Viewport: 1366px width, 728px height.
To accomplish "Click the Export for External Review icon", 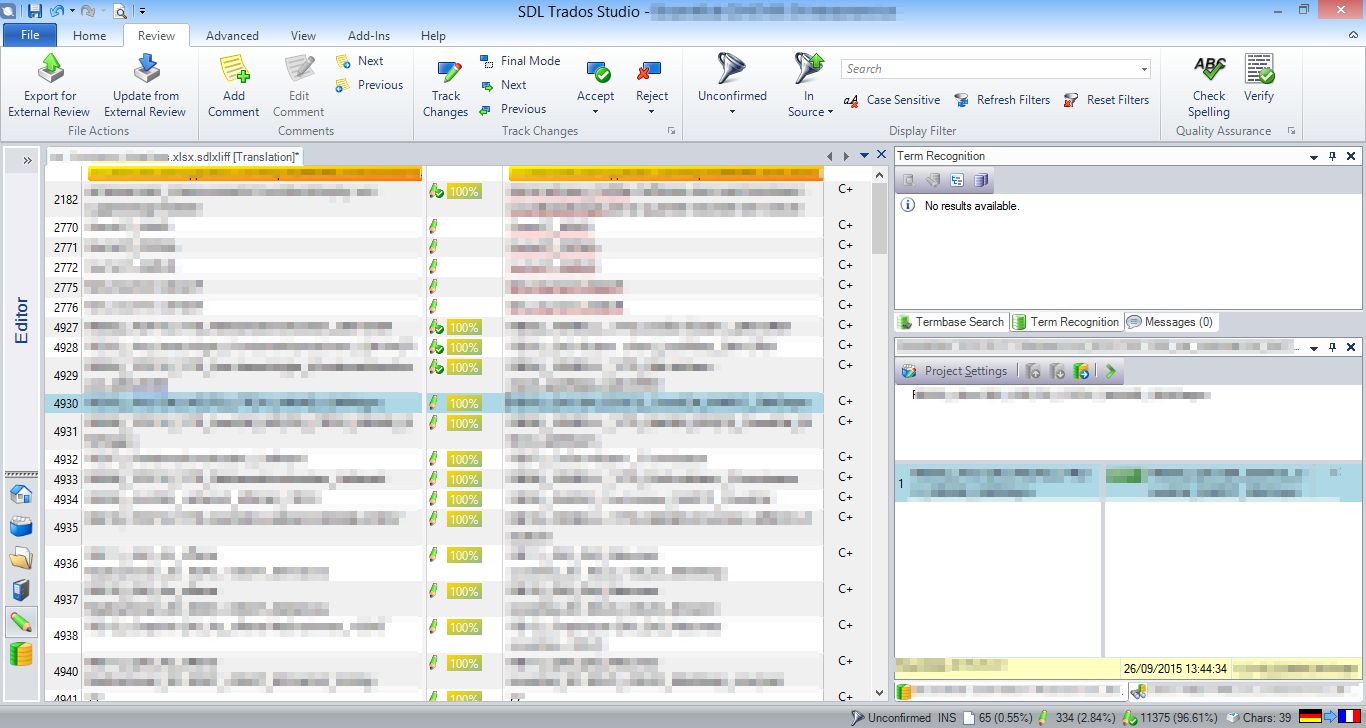I will point(49,69).
